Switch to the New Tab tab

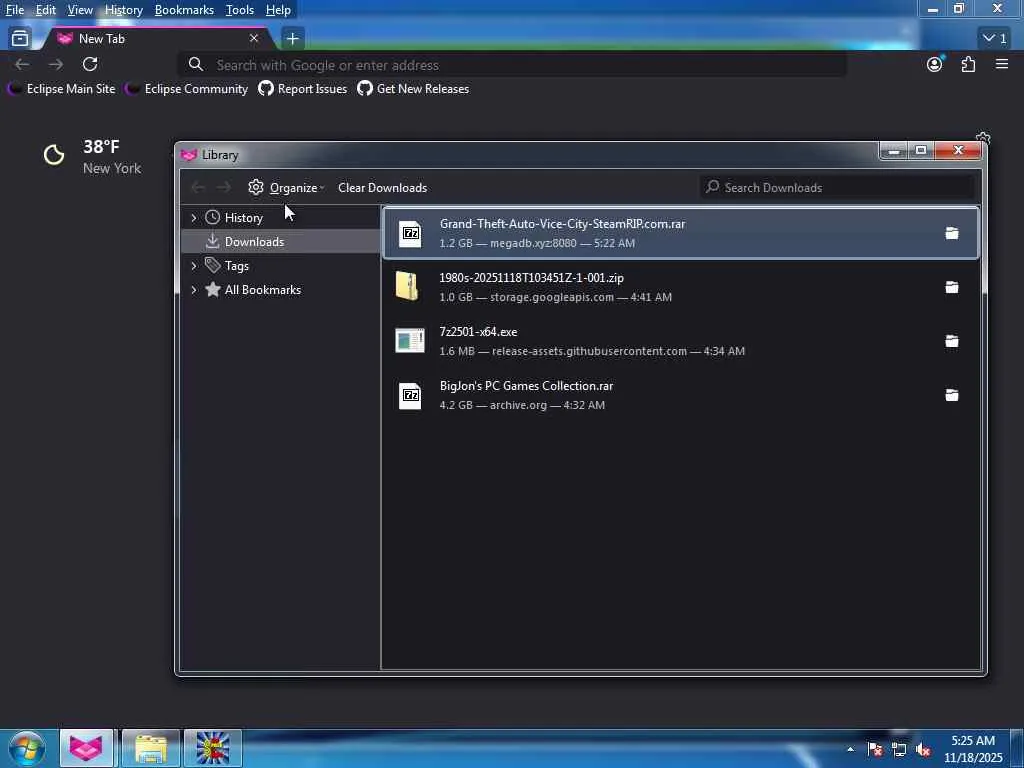tap(157, 39)
